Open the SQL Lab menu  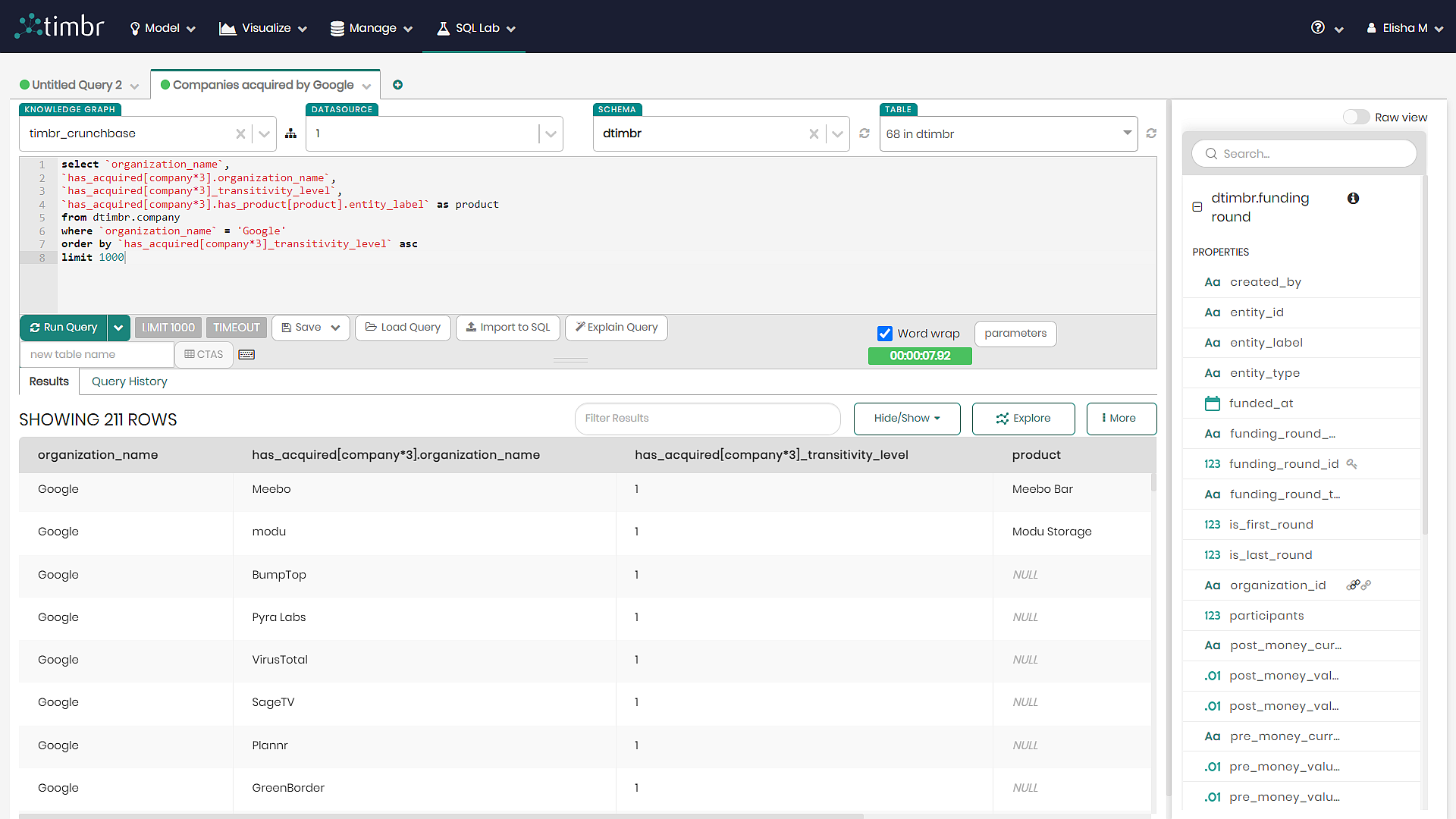click(473, 28)
